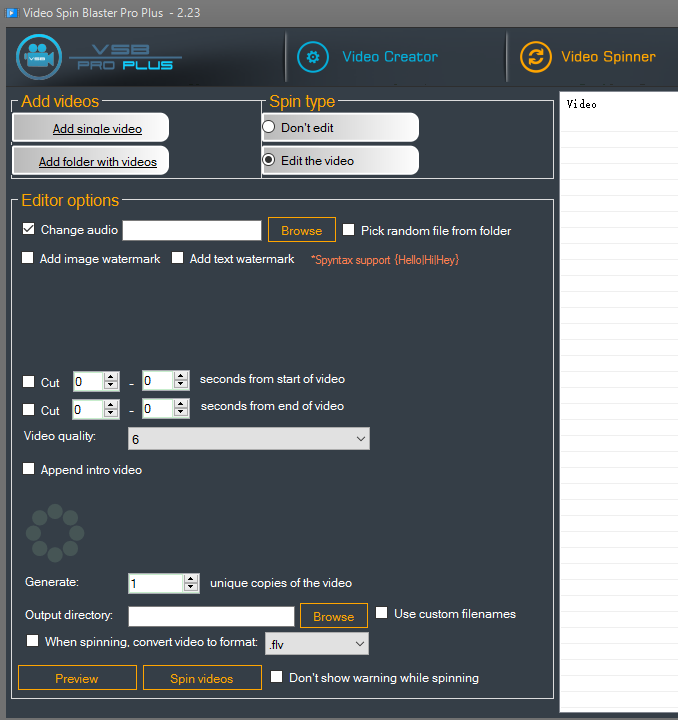Enable Don't show warning while spinning
678x720 pixels.
pyautogui.click(x=276, y=676)
